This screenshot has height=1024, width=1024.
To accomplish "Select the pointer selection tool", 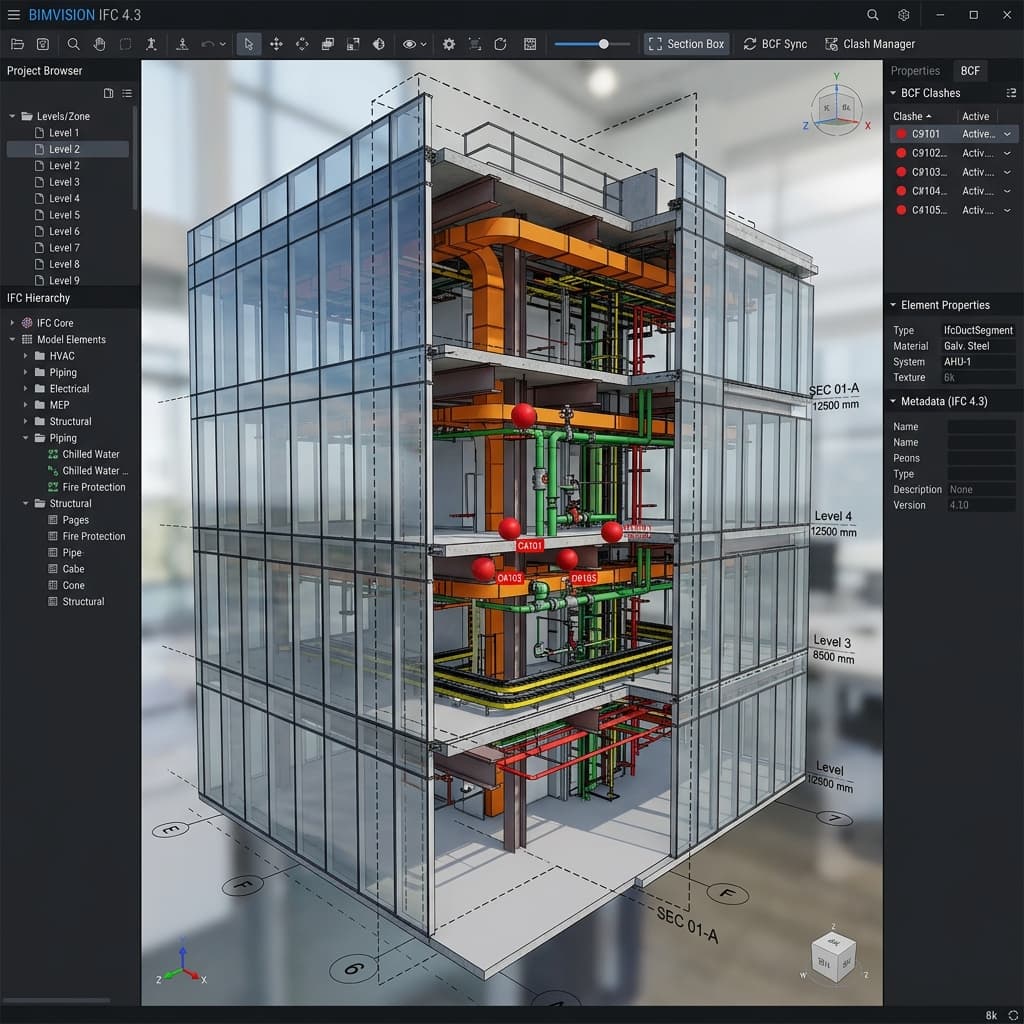I will pyautogui.click(x=249, y=44).
